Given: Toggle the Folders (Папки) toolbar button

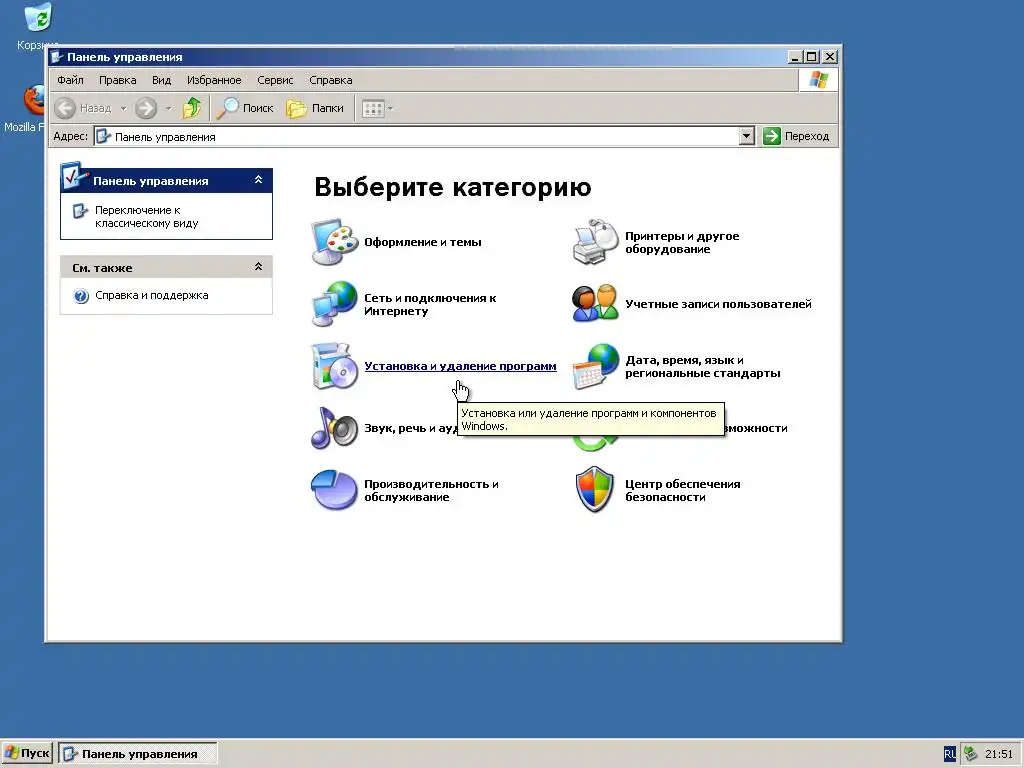Looking at the screenshot, I should click(315, 108).
